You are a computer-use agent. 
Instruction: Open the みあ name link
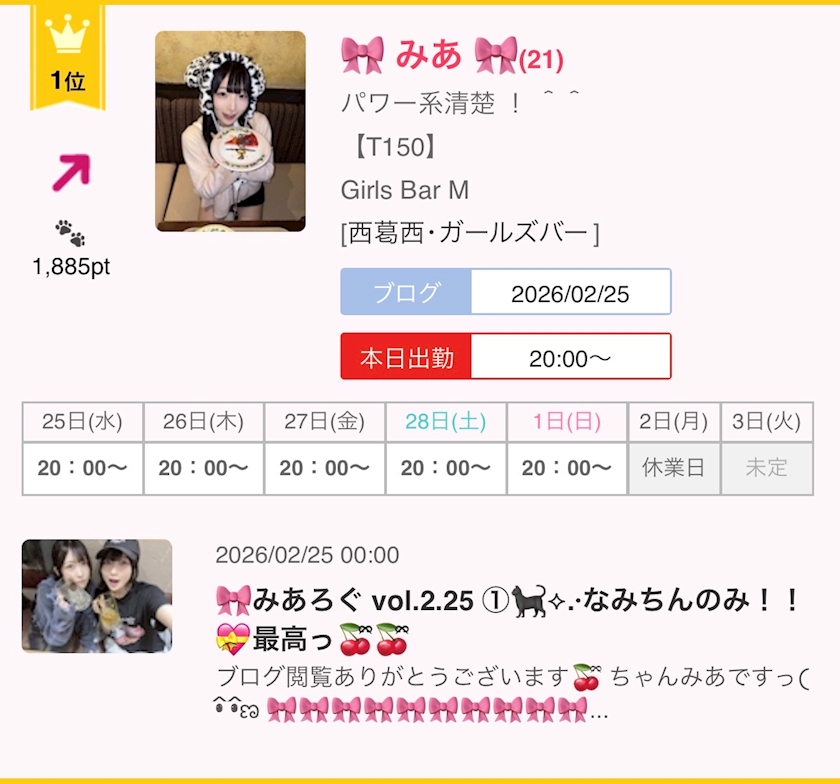tap(428, 55)
